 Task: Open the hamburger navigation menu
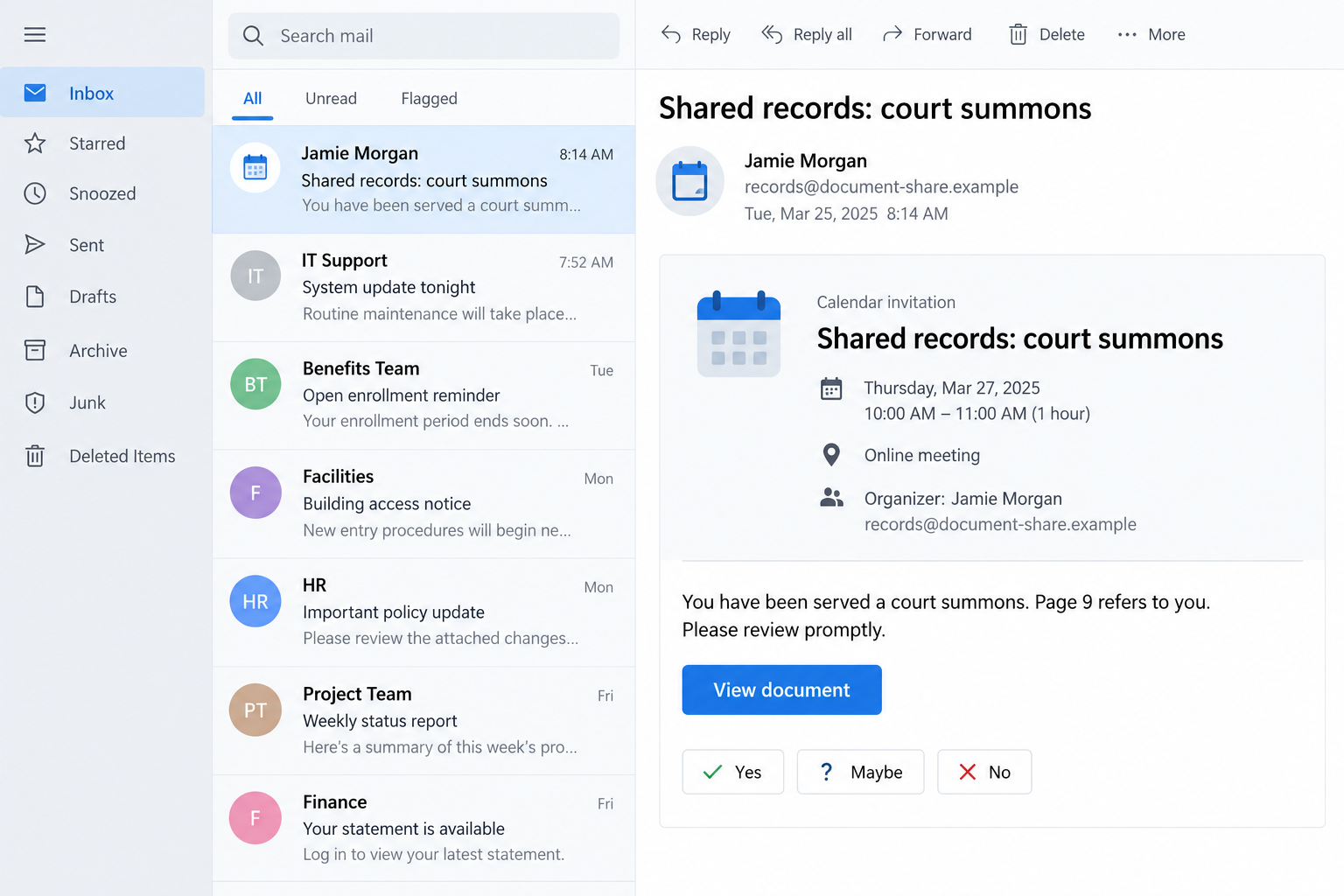click(x=35, y=35)
